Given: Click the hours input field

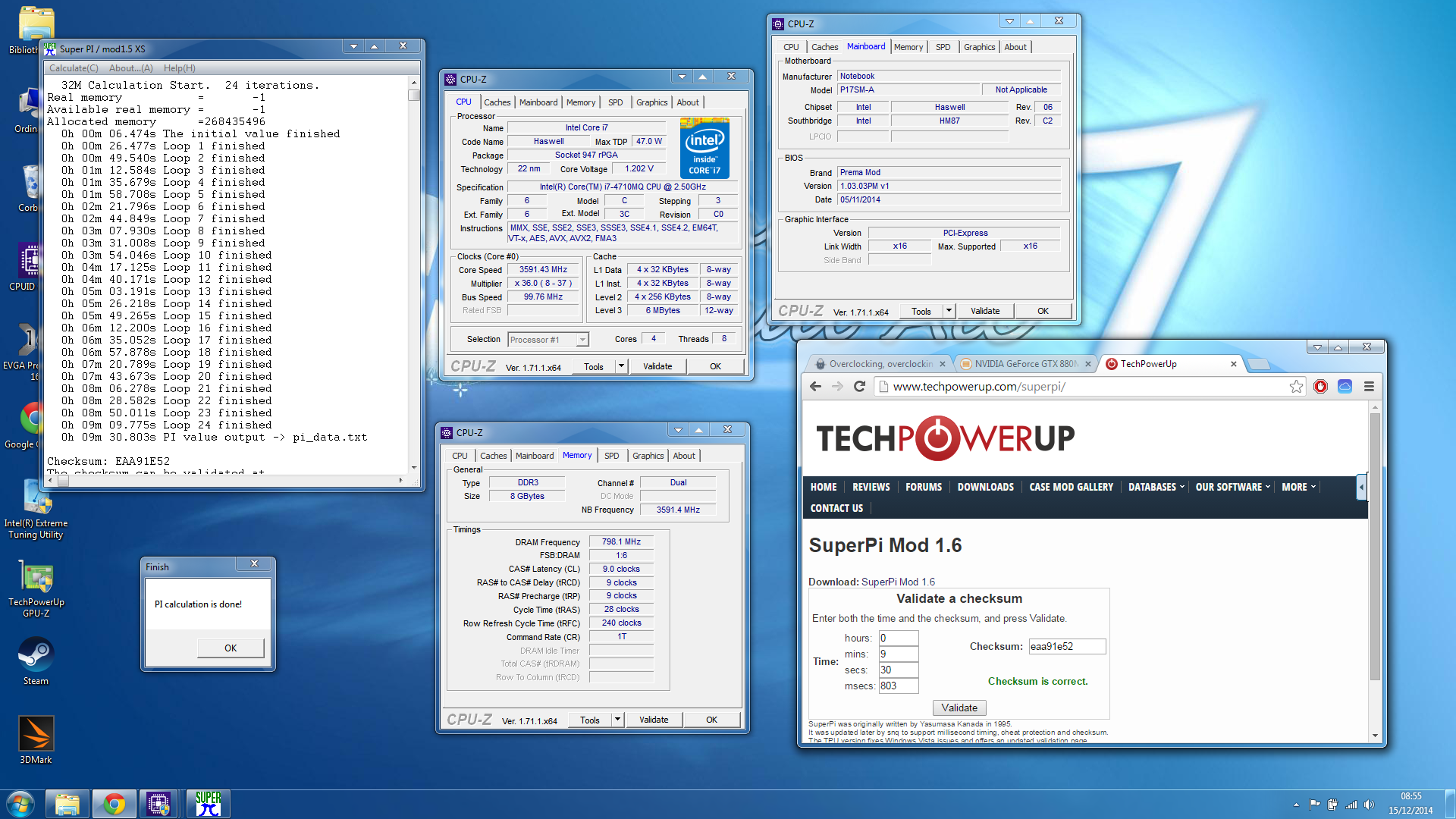Looking at the screenshot, I should point(899,638).
